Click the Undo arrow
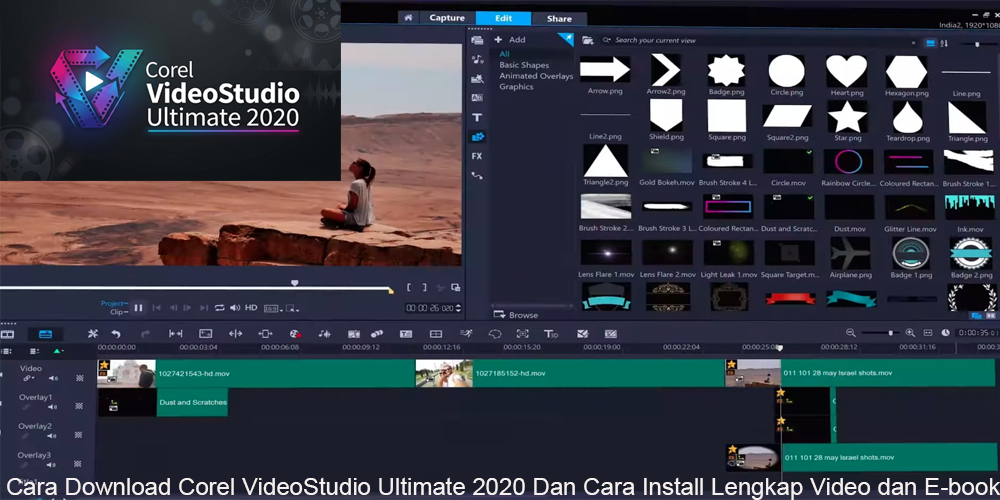 (x=115, y=334)
